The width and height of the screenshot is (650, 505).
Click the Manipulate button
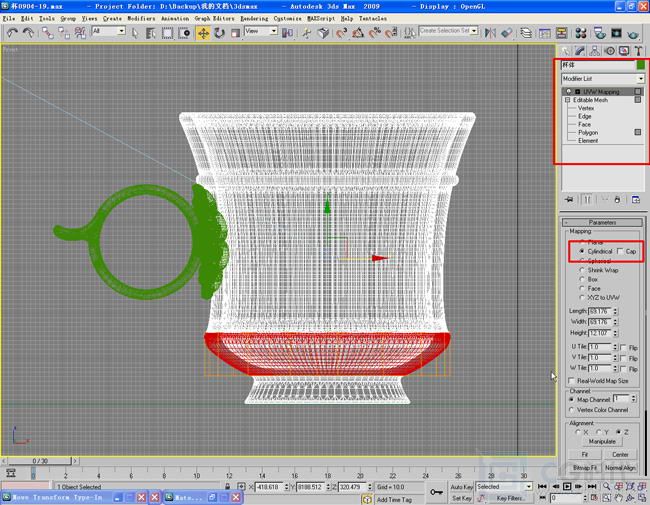pyautogui.click(x=602, y=442)
